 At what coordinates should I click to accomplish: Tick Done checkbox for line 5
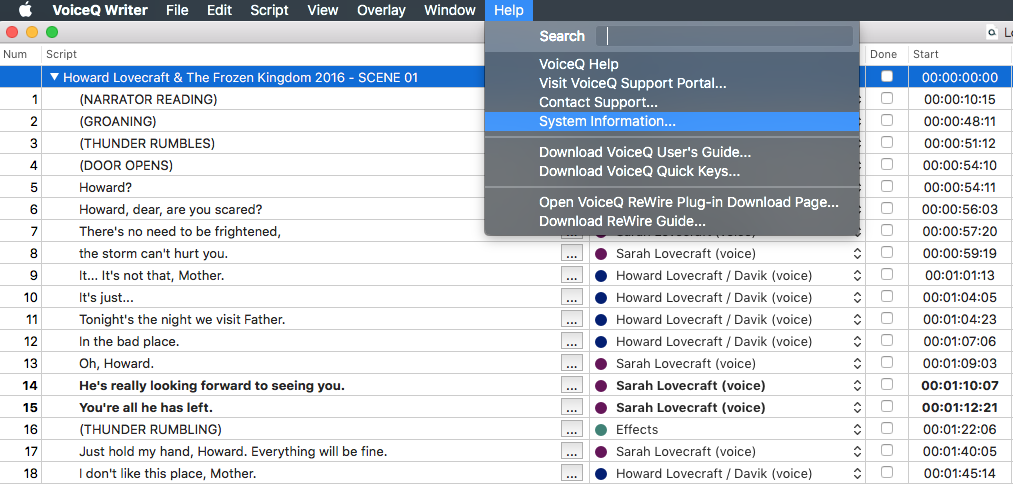pos(887,186)
